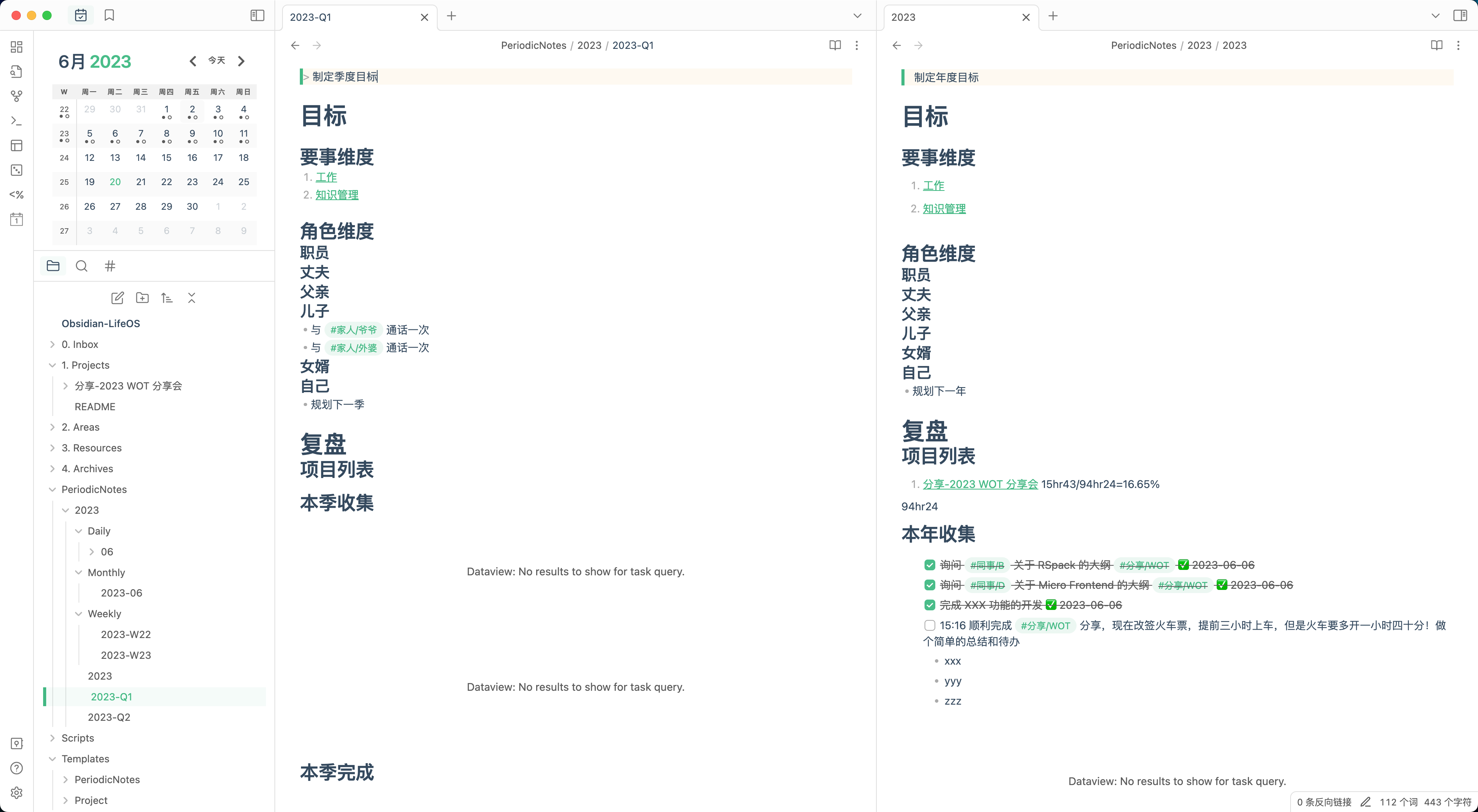1478x812 pixels.
Task: Open the tags pane hash icon
Action: click(110, 266)
